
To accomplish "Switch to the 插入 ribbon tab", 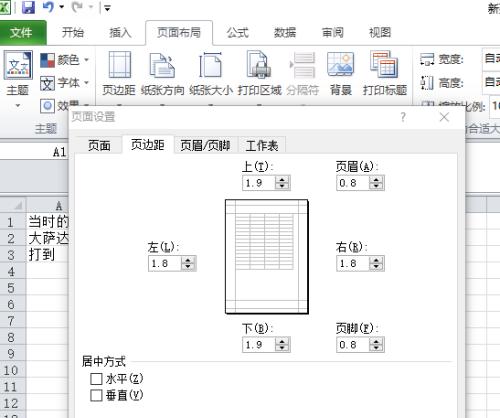I will 120,32.
